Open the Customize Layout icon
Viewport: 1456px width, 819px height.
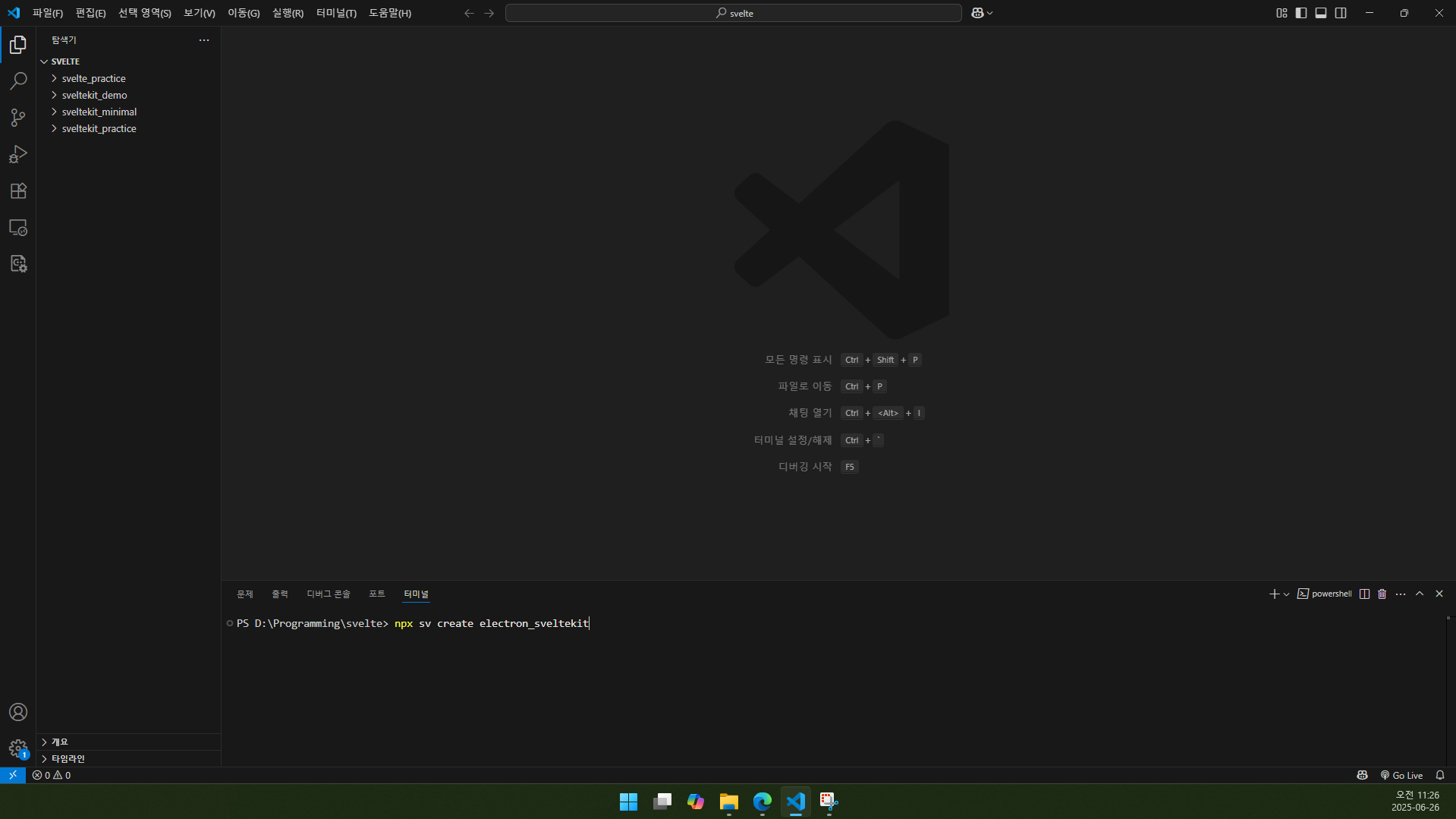coord(1281,13)
